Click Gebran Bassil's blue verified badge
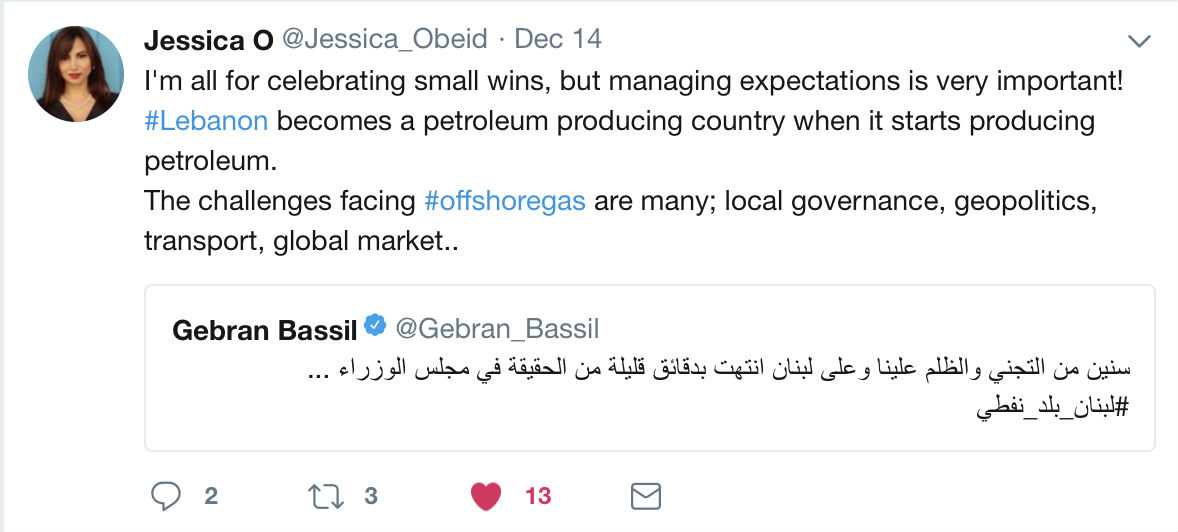This screenshot has height=532, width=1178. point(374,326)
